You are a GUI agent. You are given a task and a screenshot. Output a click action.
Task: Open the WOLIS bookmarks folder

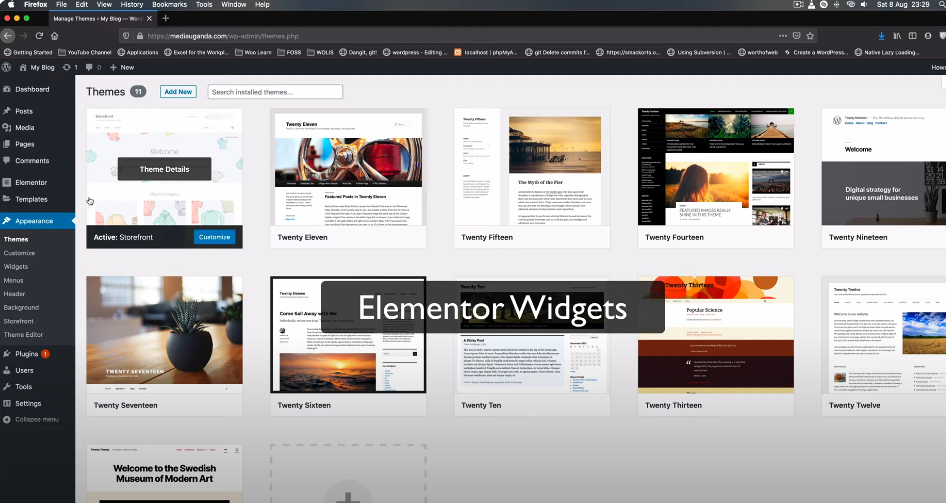point(320,52)
